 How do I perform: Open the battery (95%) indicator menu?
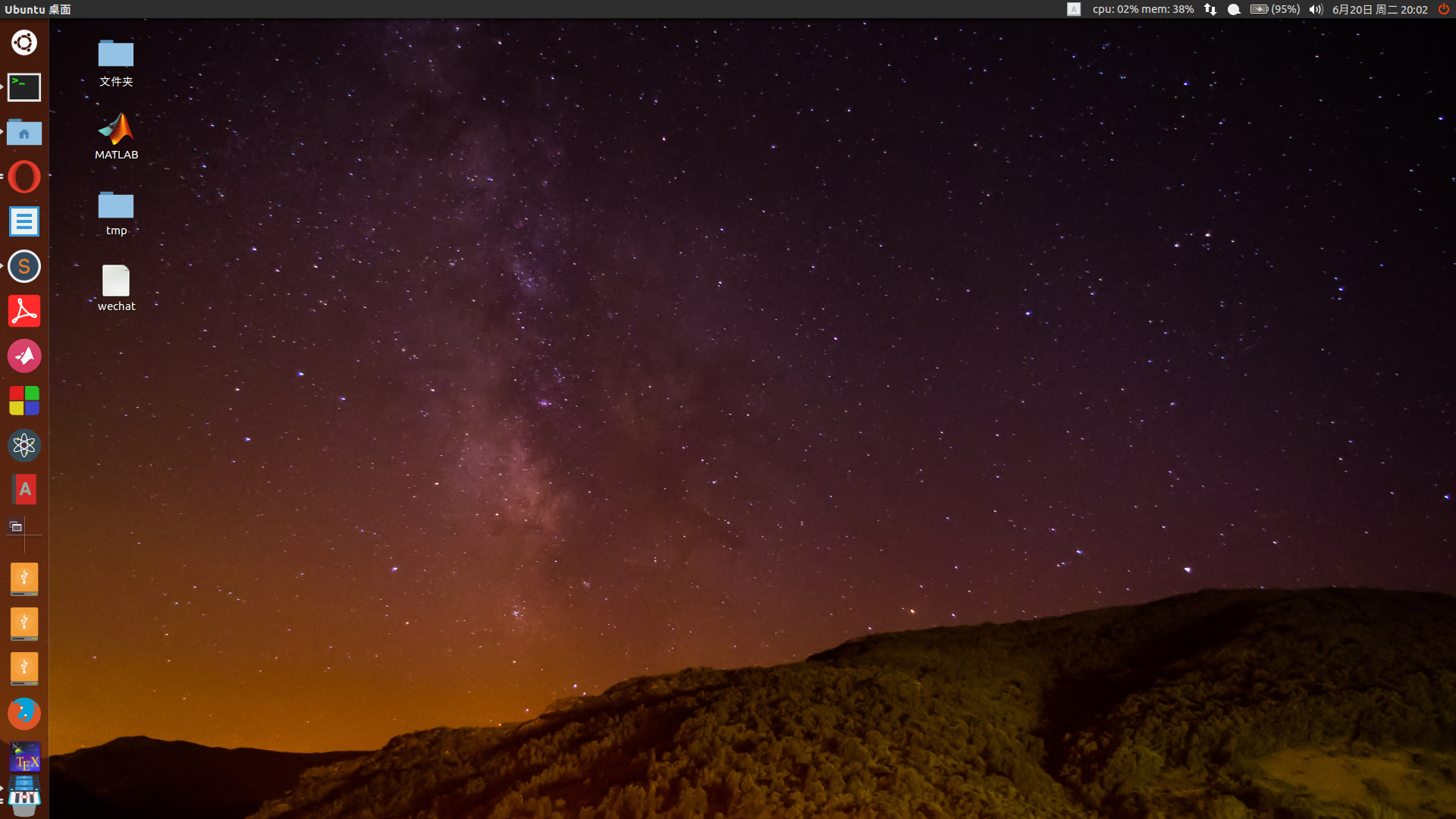tap(1275, 9)
